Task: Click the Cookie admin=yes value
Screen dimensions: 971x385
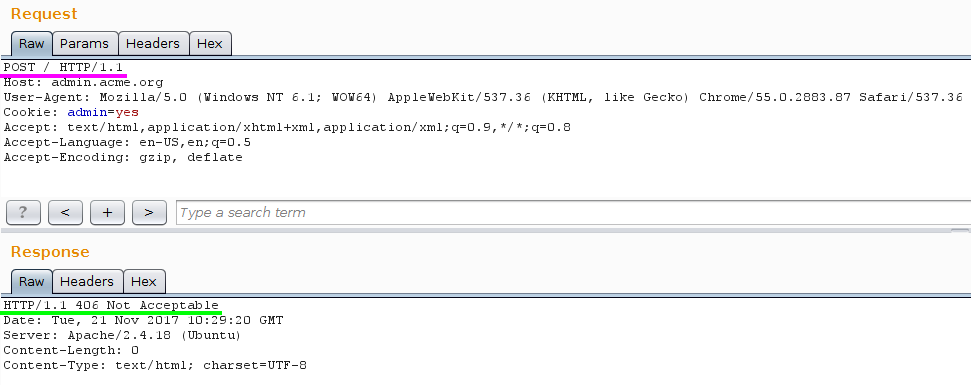Action: (x=103, y=112)
